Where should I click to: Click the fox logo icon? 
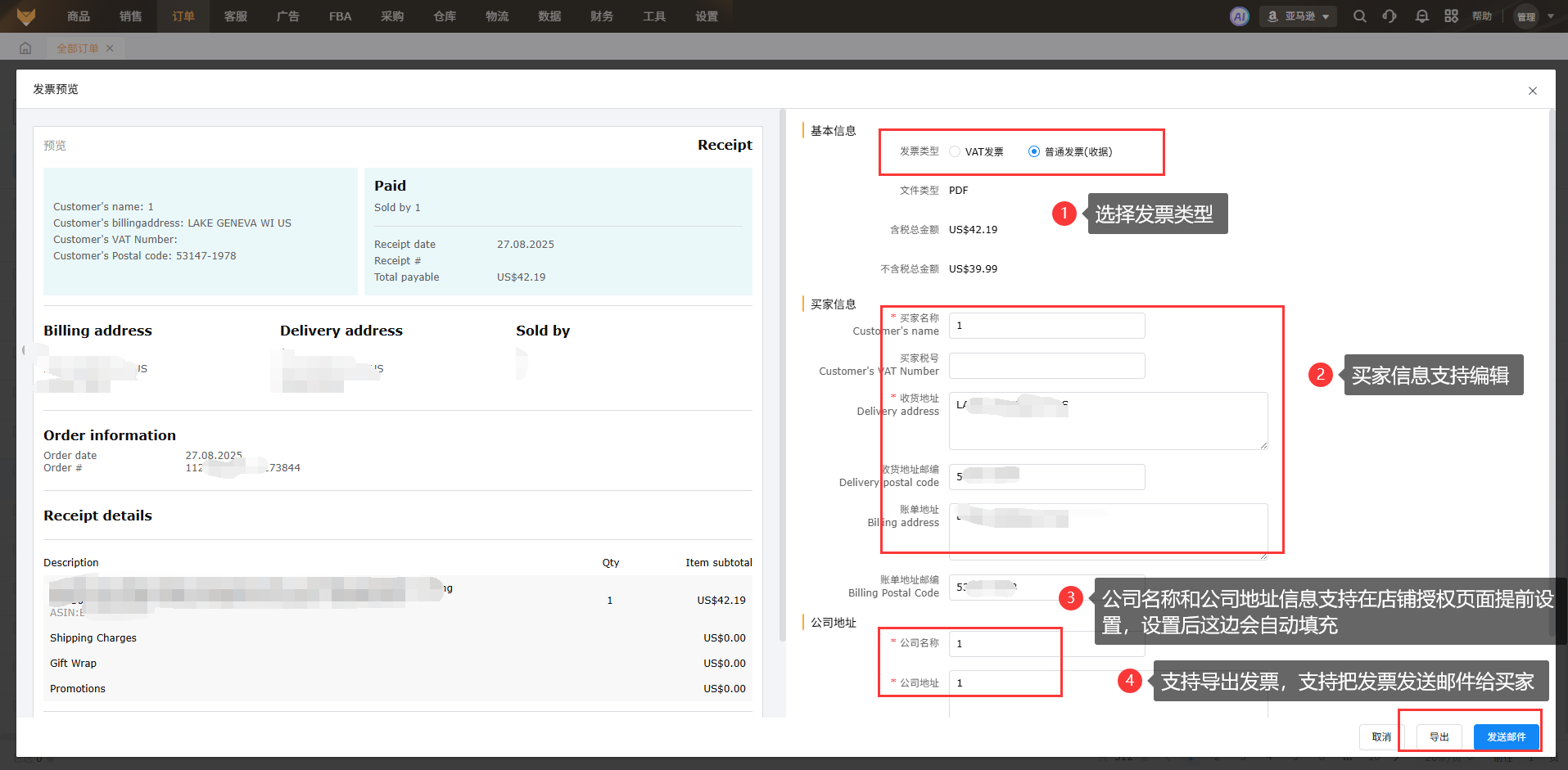coord(26,16)
